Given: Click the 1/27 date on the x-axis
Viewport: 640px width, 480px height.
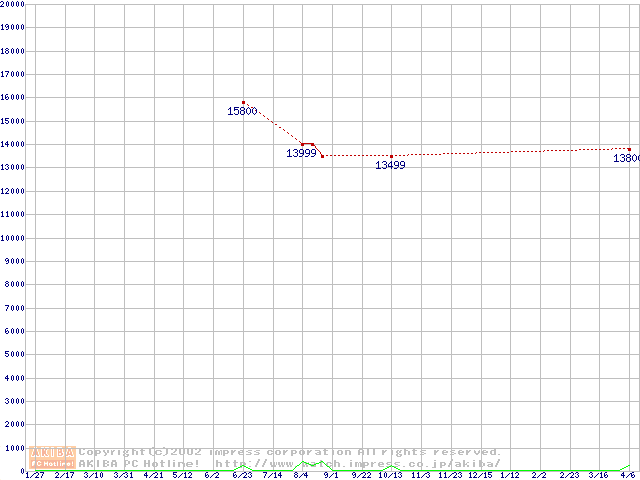Looking at the screenshot, I should pyautogui.click(x=34, y=475).
